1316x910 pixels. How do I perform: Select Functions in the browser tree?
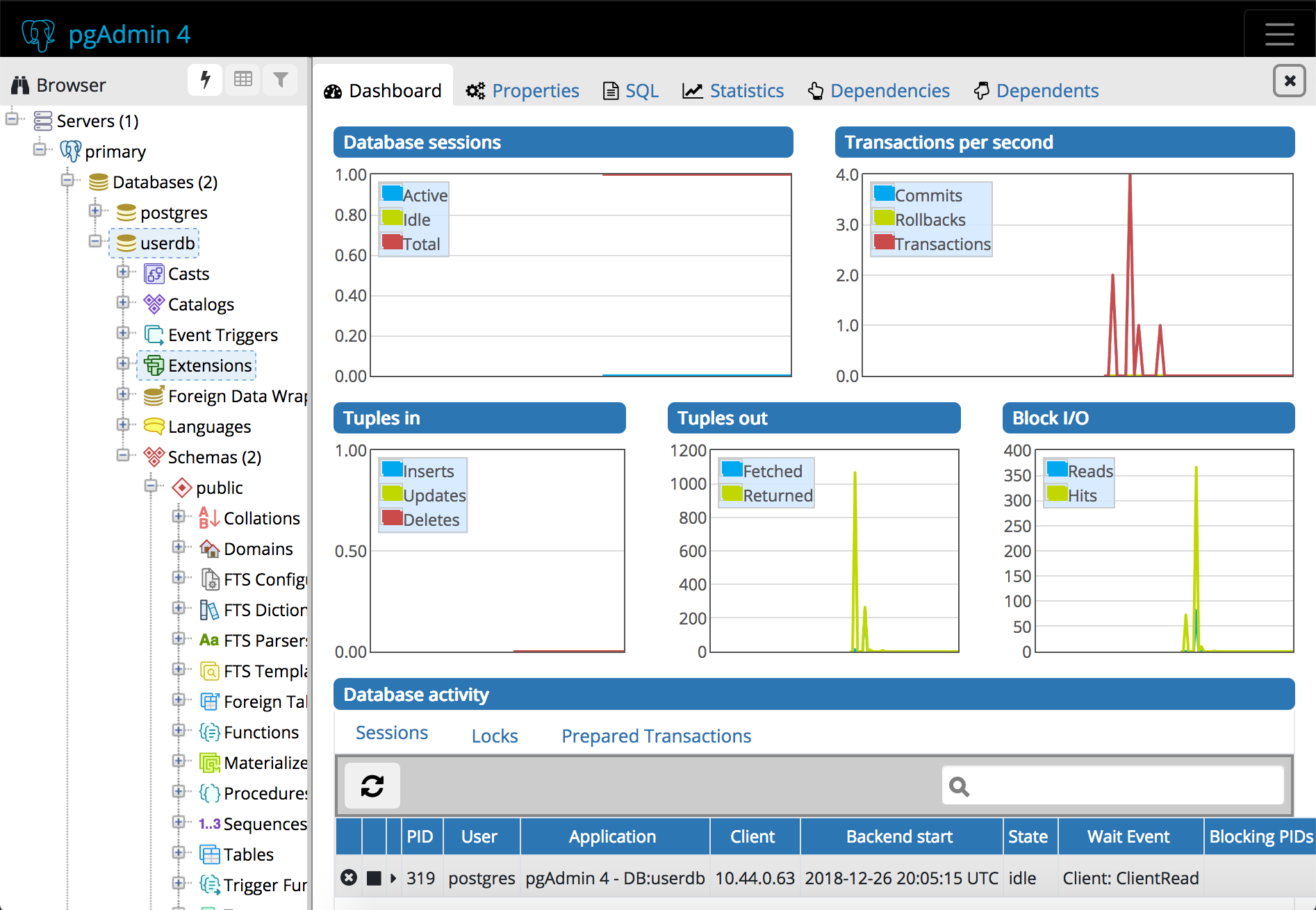click(x=261, y=732)
